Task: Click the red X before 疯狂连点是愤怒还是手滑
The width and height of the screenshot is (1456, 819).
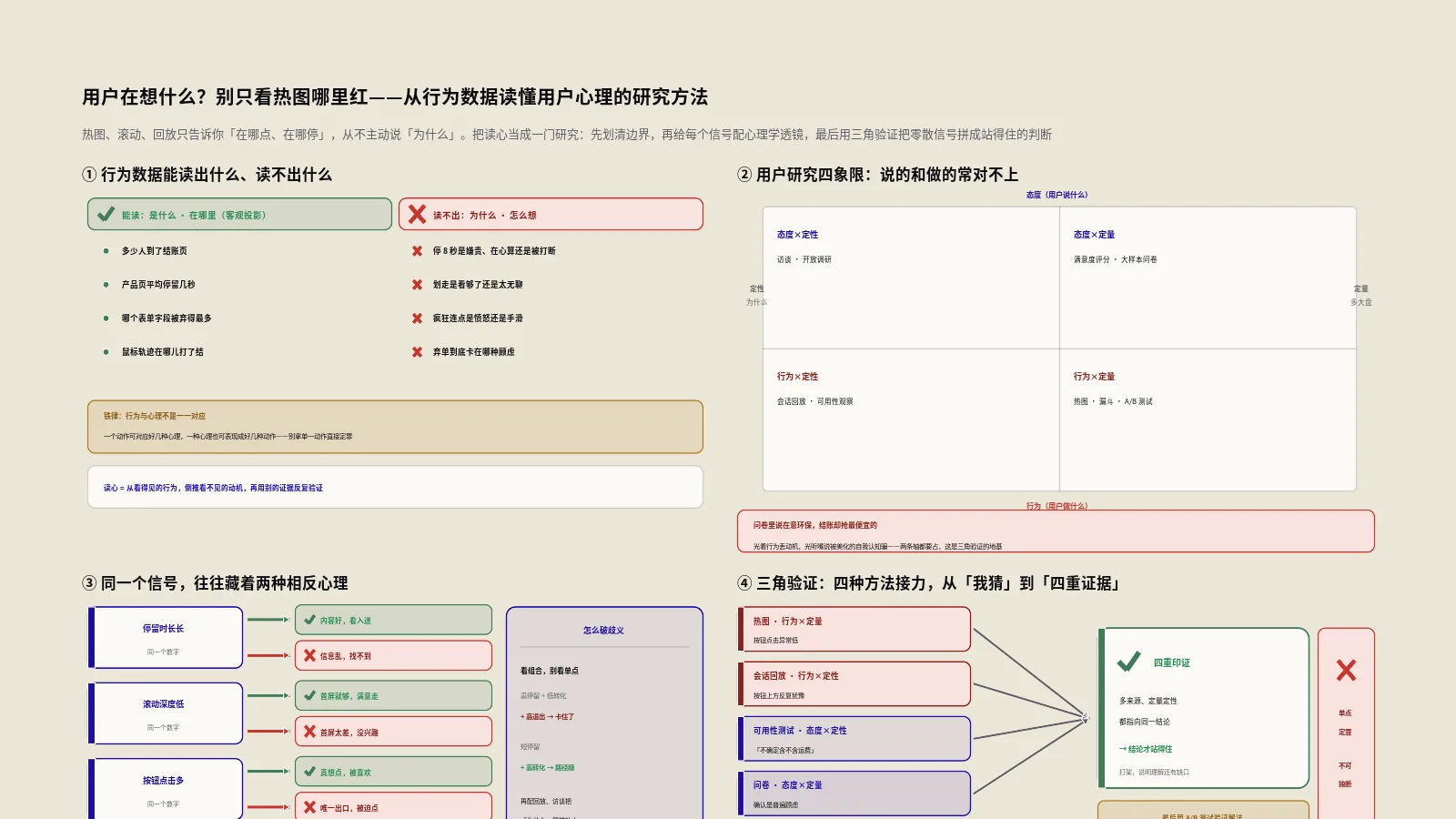Action: 417,318
